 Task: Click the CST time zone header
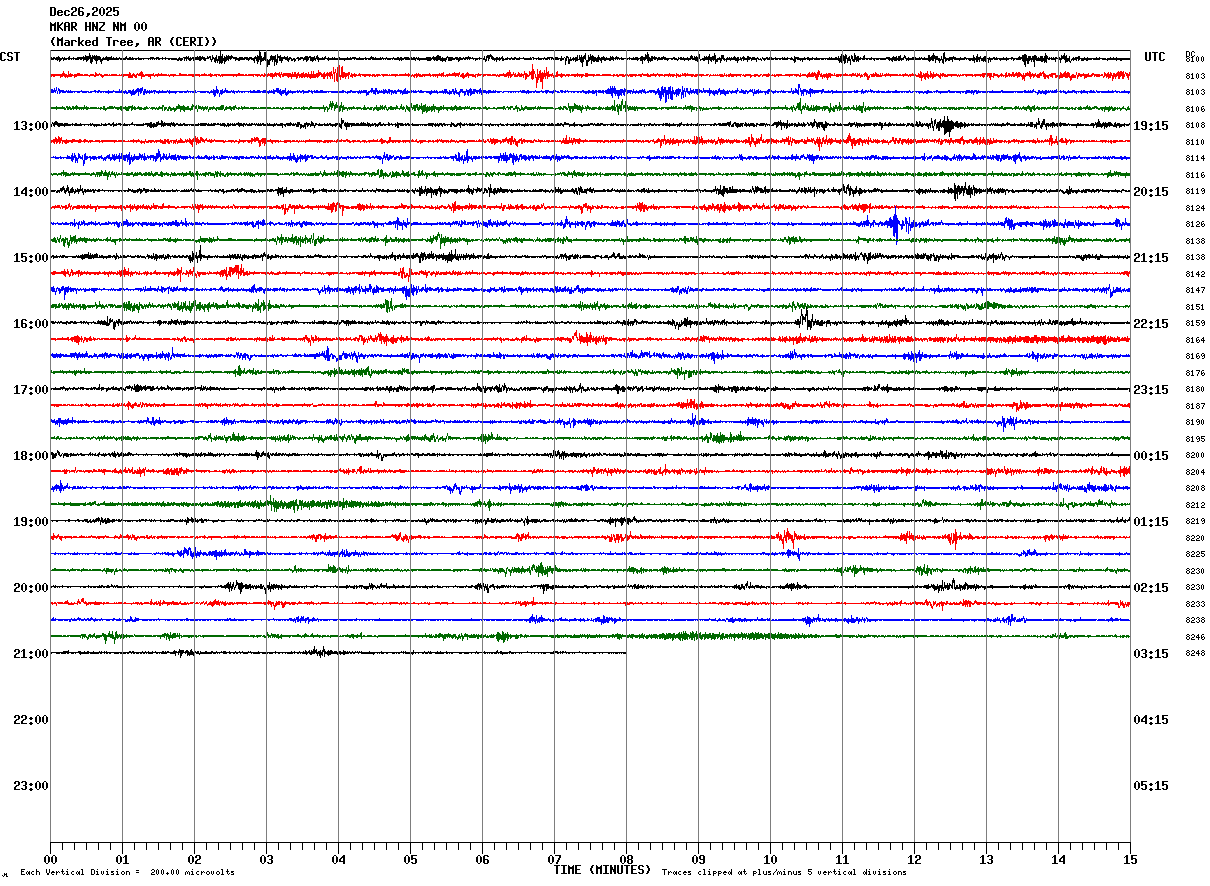tap(10, 57)
